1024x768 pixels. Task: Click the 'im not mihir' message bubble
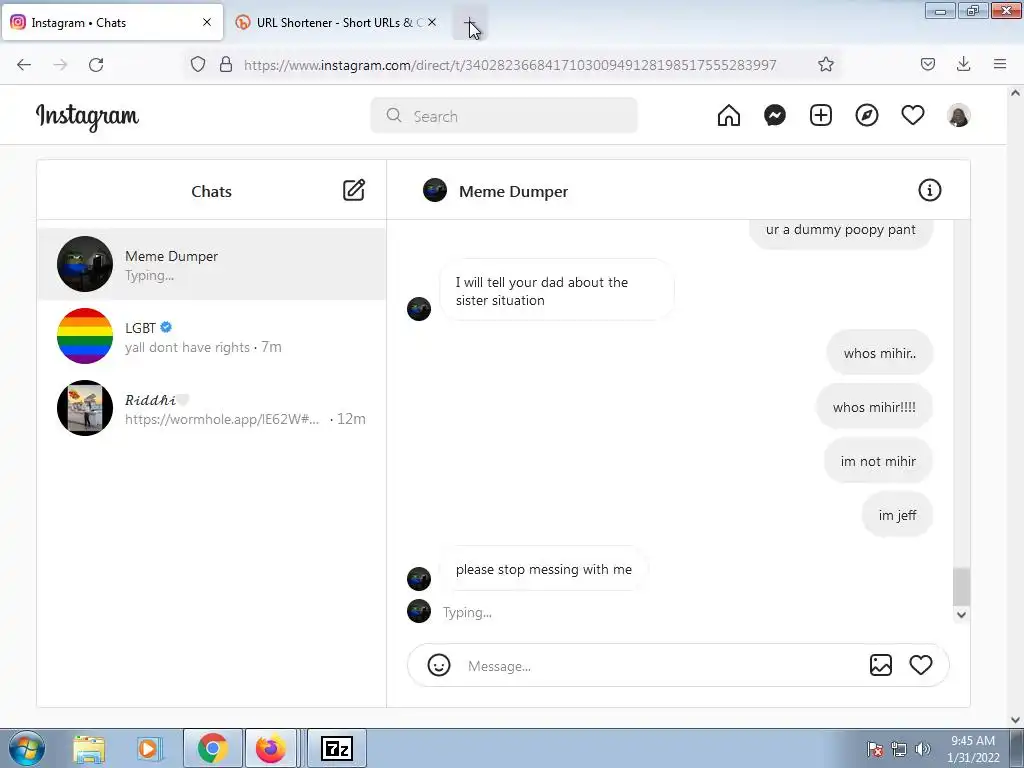[x=878, y=461]
